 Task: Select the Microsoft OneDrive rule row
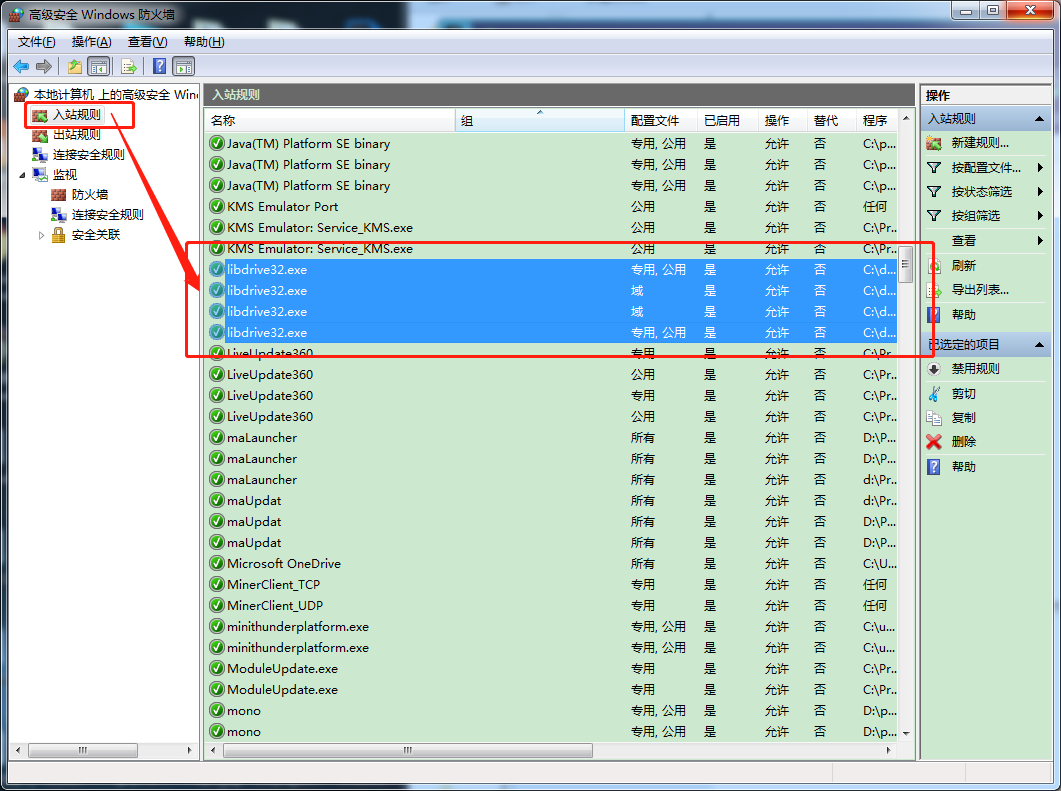(552, 564)
